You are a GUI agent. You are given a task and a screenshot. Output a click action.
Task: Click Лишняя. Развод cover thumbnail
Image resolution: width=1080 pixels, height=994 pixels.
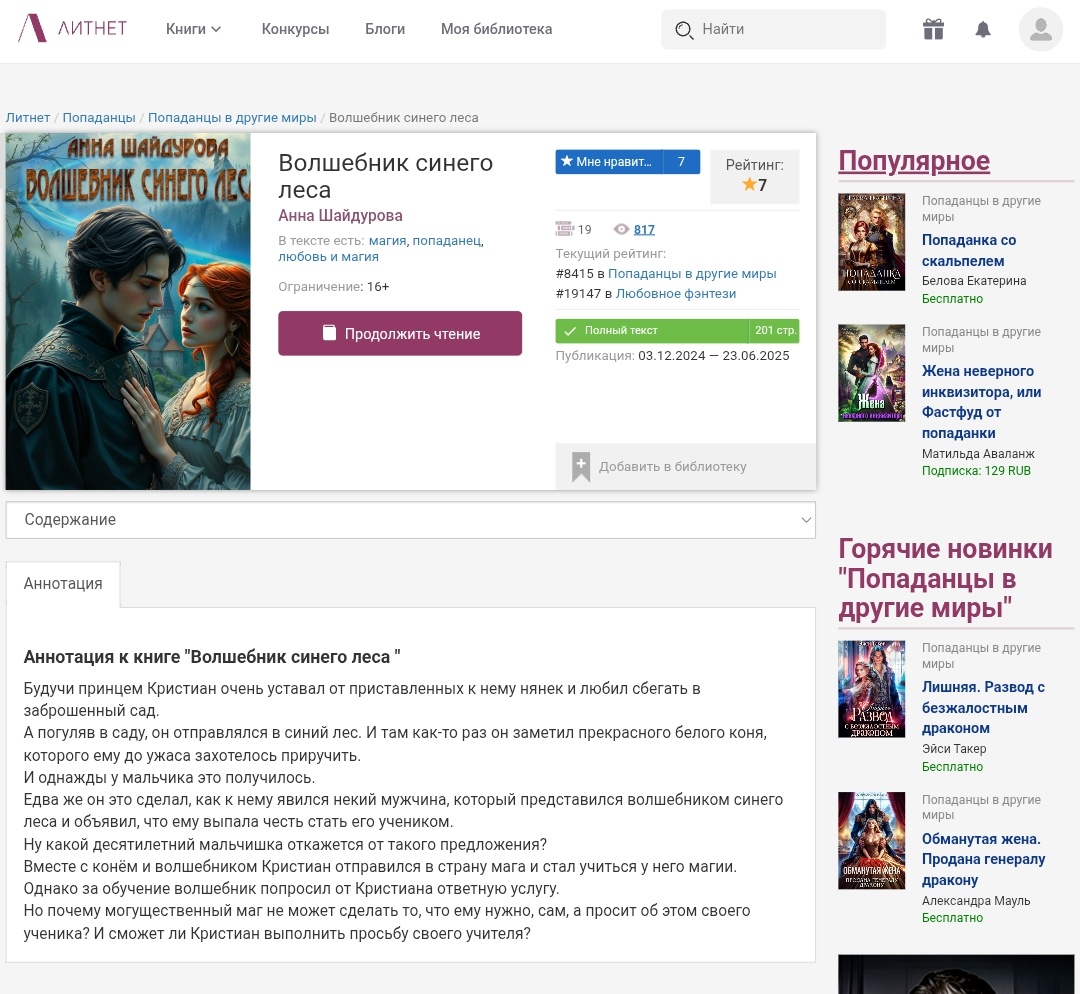pyautogui.click(x=871, y=689)
